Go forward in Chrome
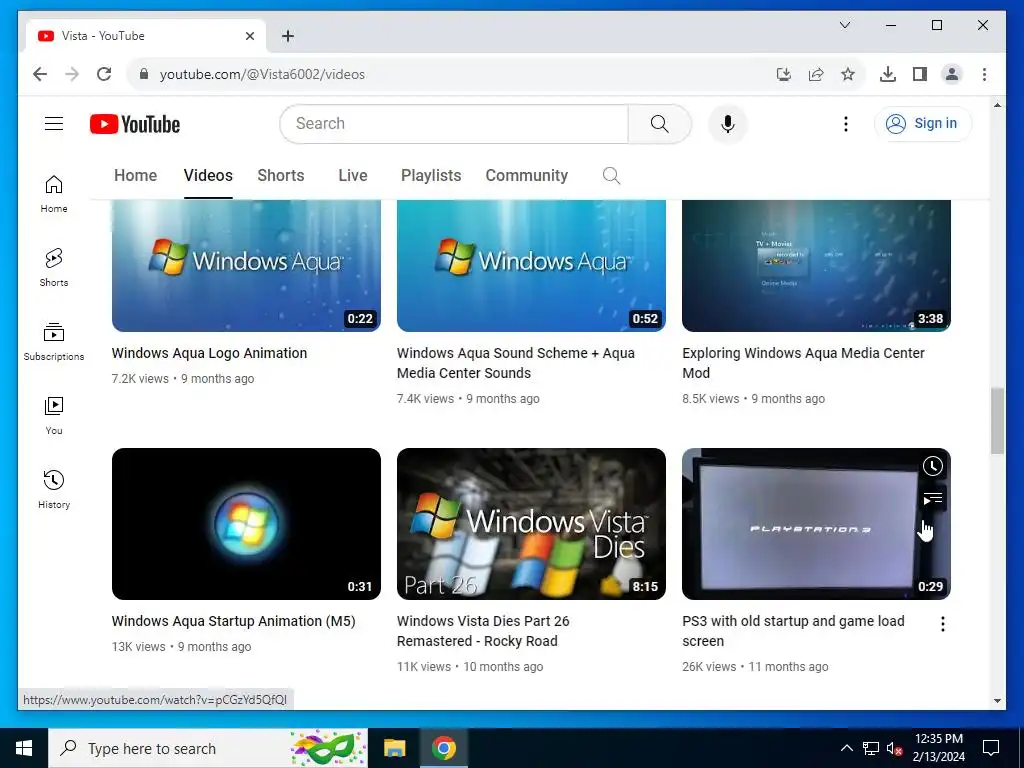 [72, 74]
